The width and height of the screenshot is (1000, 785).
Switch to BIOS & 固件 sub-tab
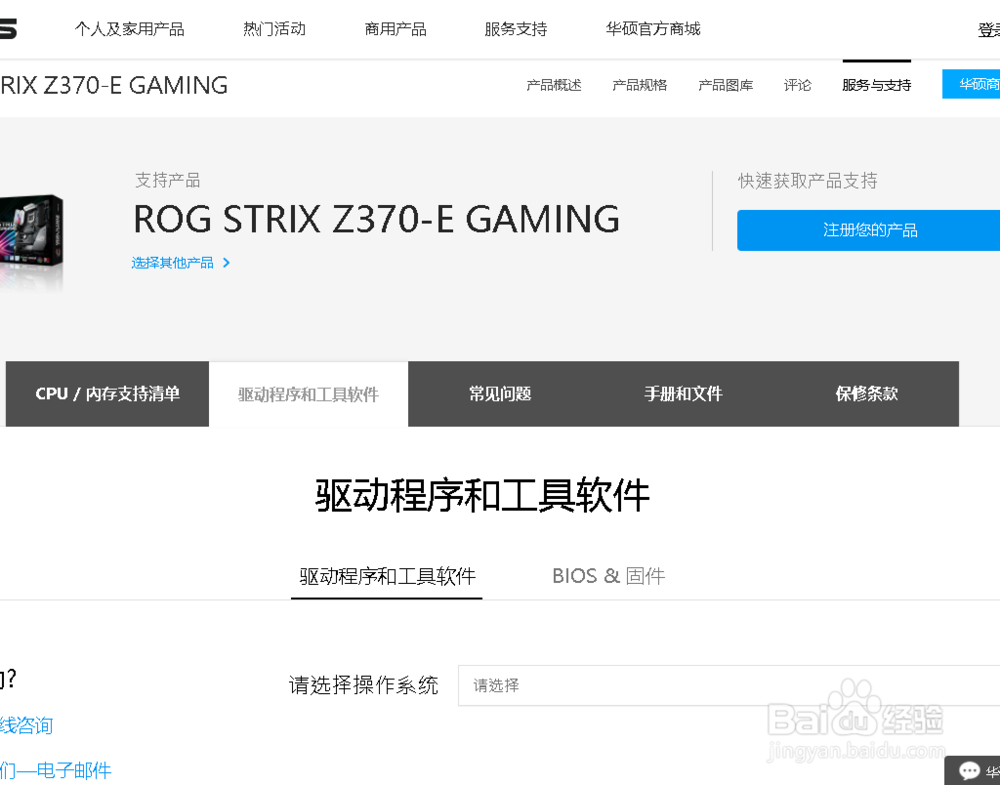[x=608, y=576]
